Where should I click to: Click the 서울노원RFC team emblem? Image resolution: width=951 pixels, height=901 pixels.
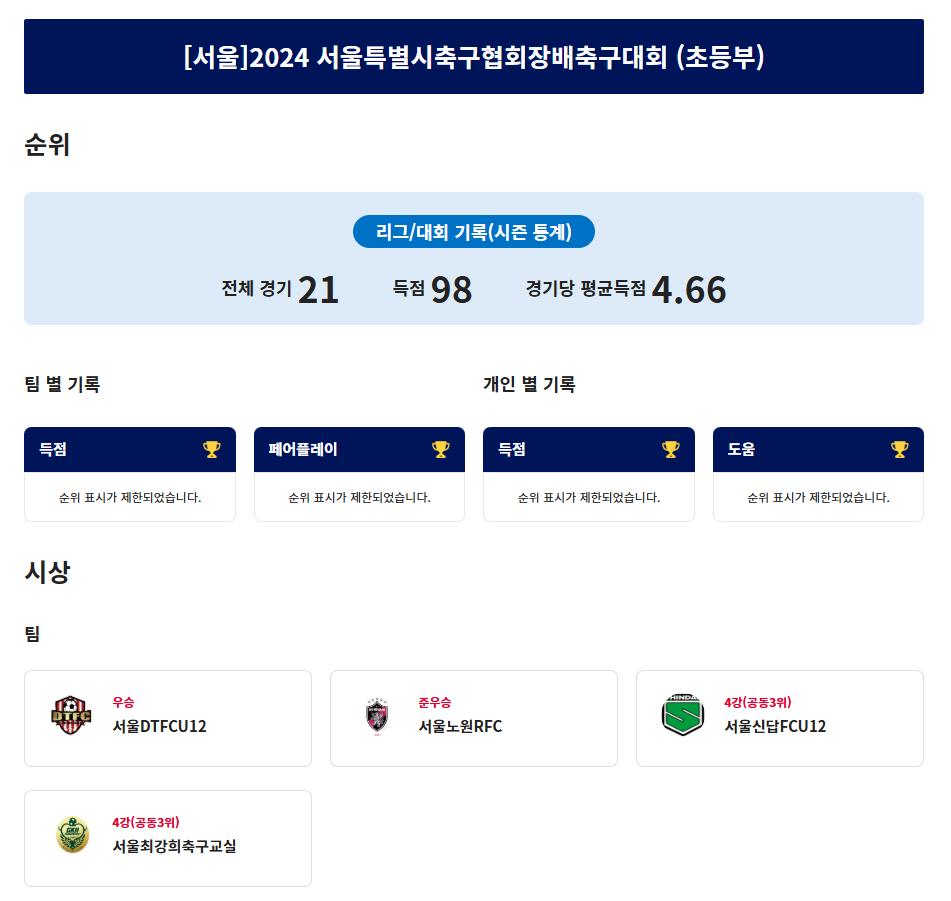coord(377,717)
